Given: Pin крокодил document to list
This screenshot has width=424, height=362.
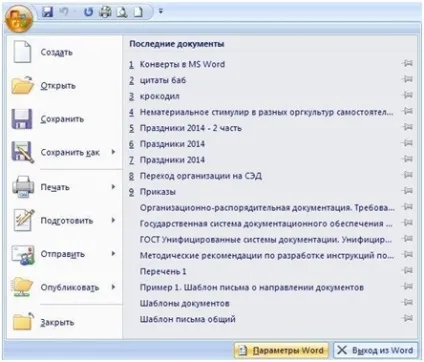Looking at the screenshot, I should pos(407,95).
